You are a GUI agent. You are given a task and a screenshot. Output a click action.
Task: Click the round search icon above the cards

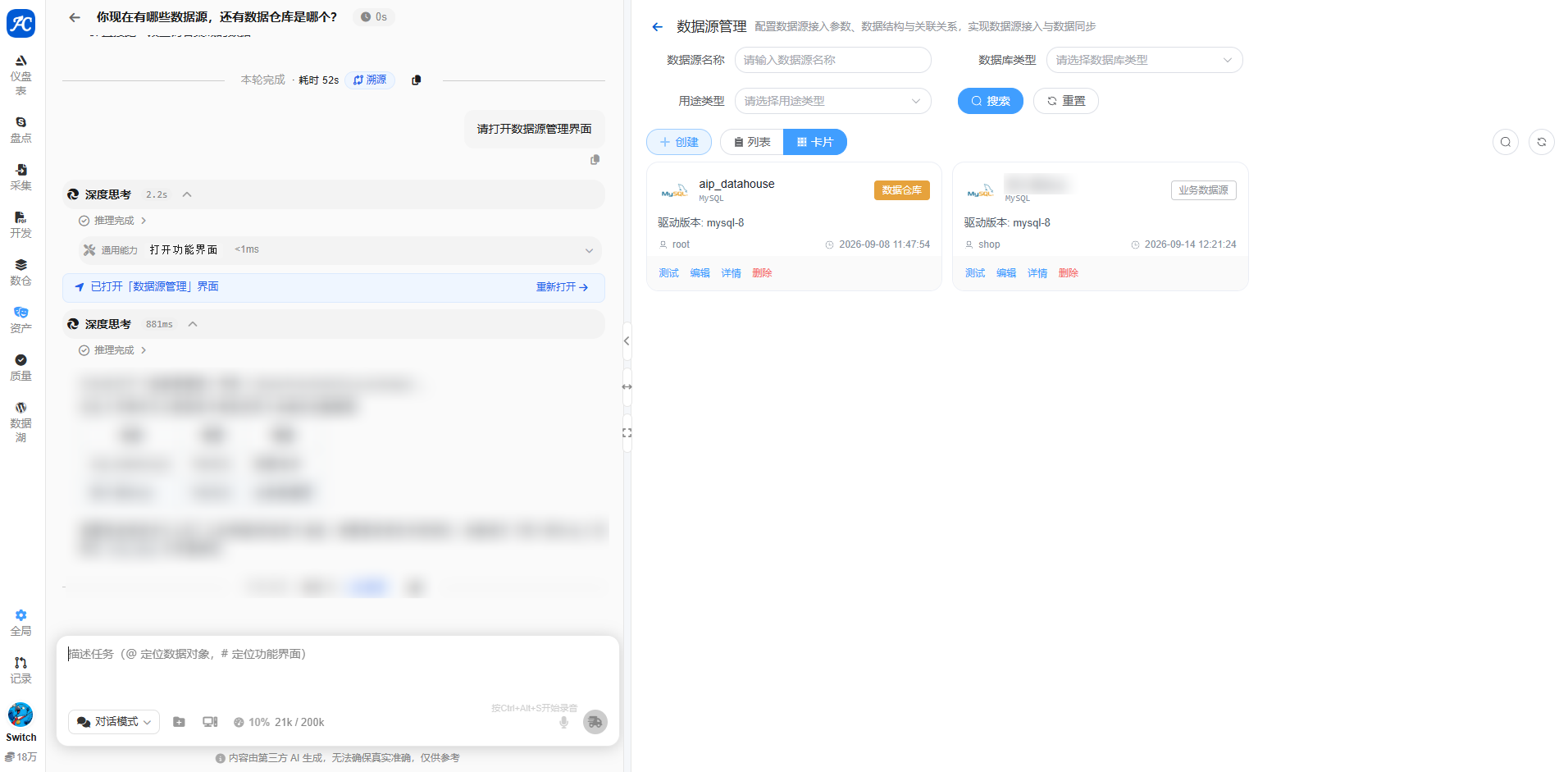1506,142
